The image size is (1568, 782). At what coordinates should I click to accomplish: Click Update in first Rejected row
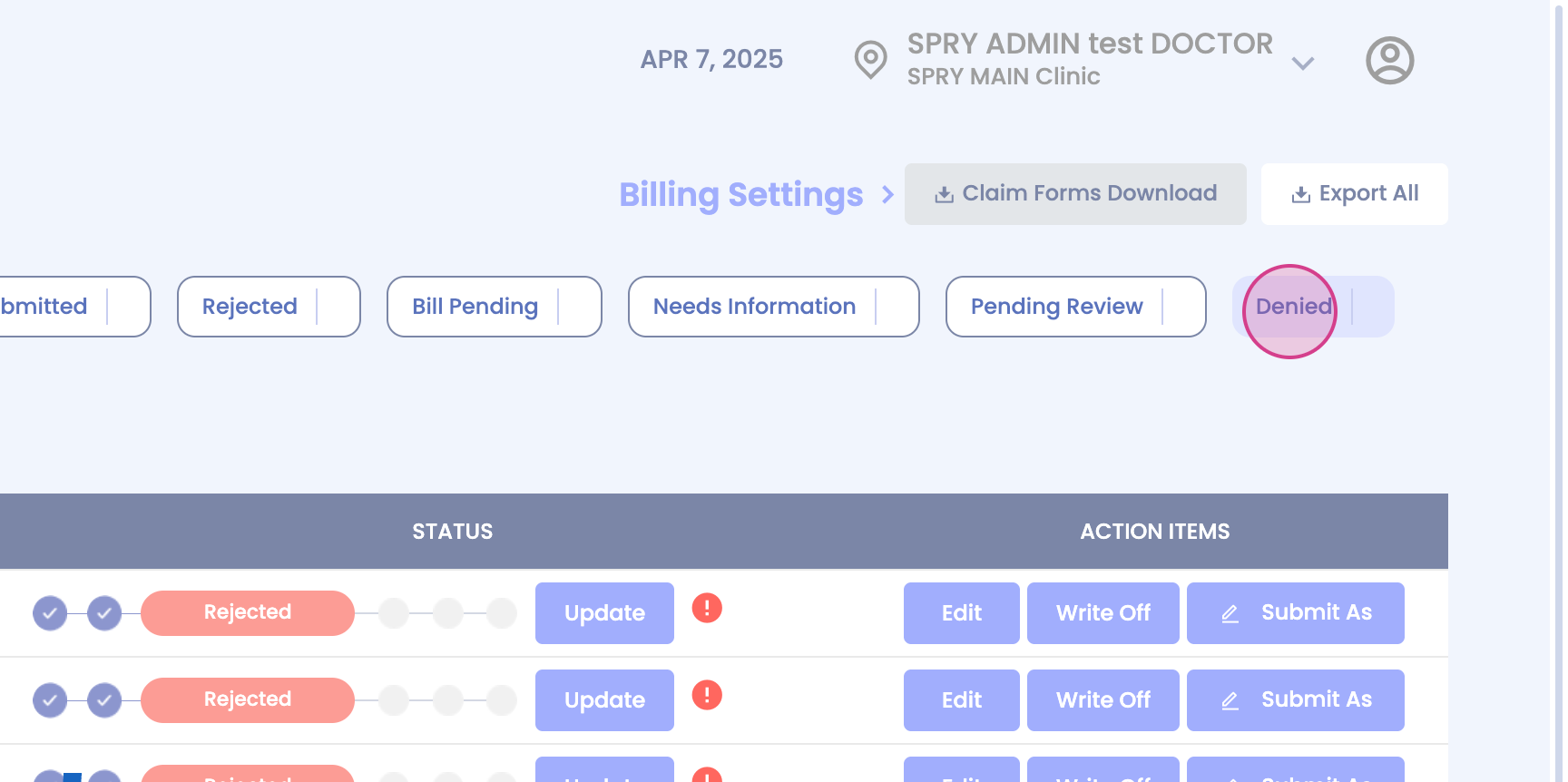tap(604, 613)
